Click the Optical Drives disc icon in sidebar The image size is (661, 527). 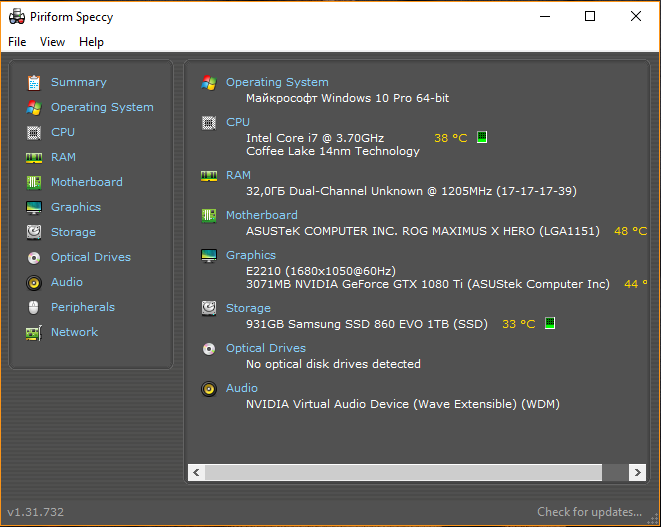click(34, 258)
